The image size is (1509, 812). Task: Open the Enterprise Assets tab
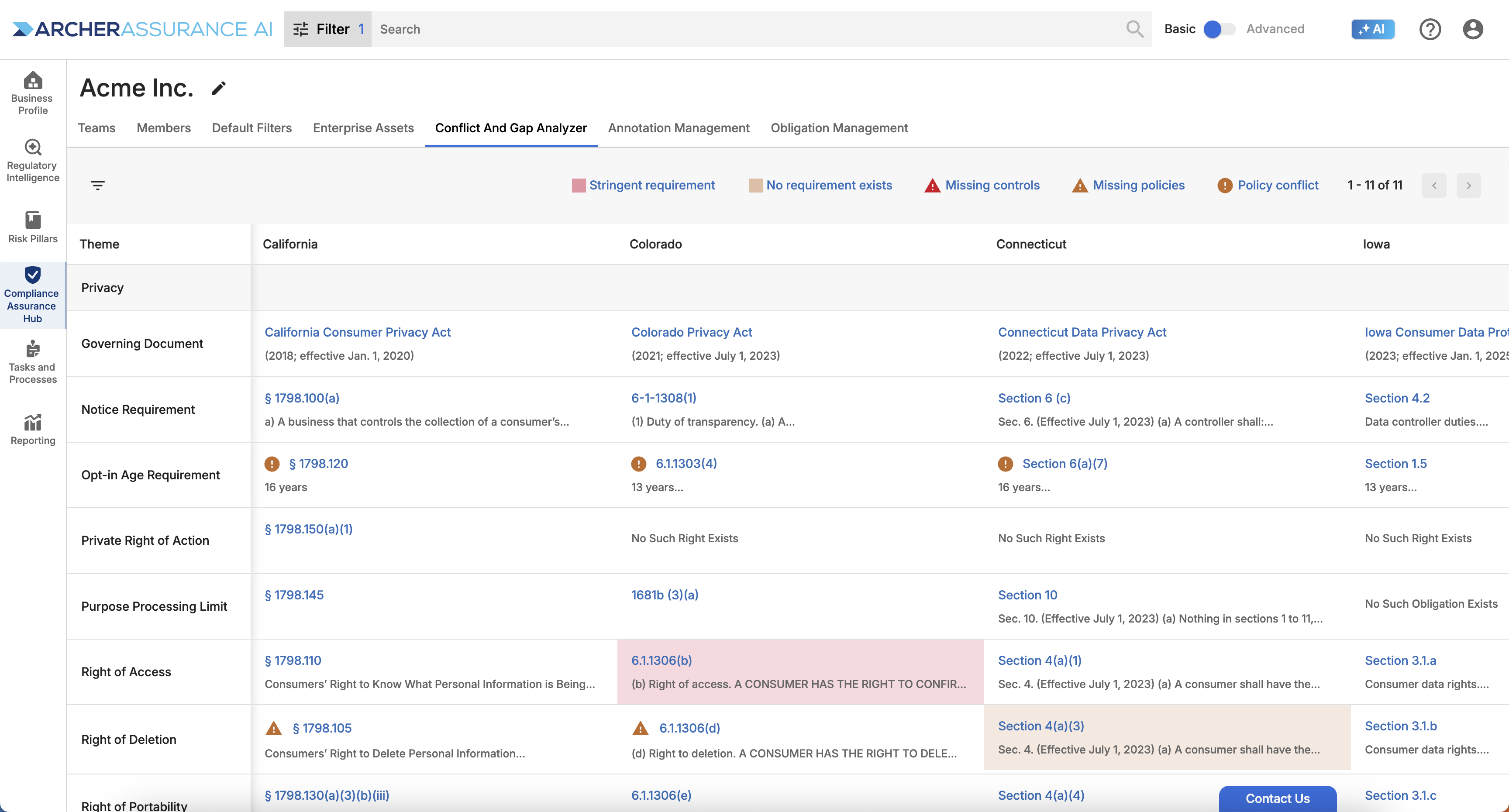pyautogui.click(x=363, y=128)
